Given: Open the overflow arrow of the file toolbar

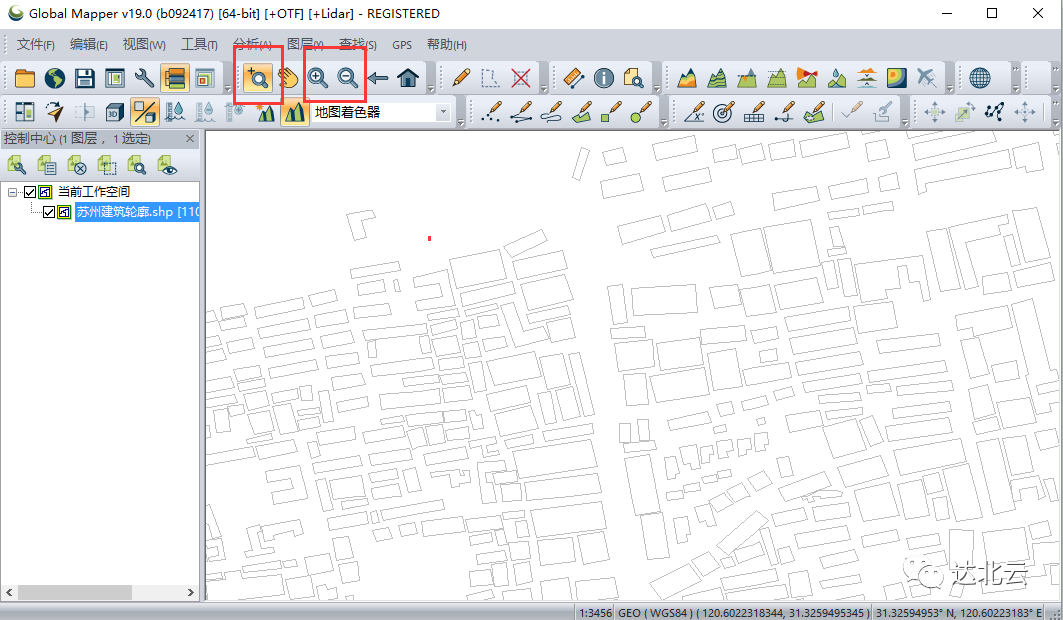Looking at the screenshot, I should pyautogui.click(x=228, y=87).
